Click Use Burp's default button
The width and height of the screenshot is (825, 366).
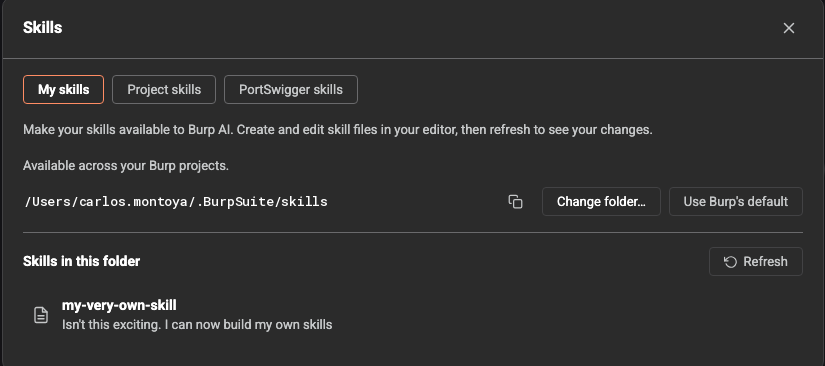click(x=736, y=201)
